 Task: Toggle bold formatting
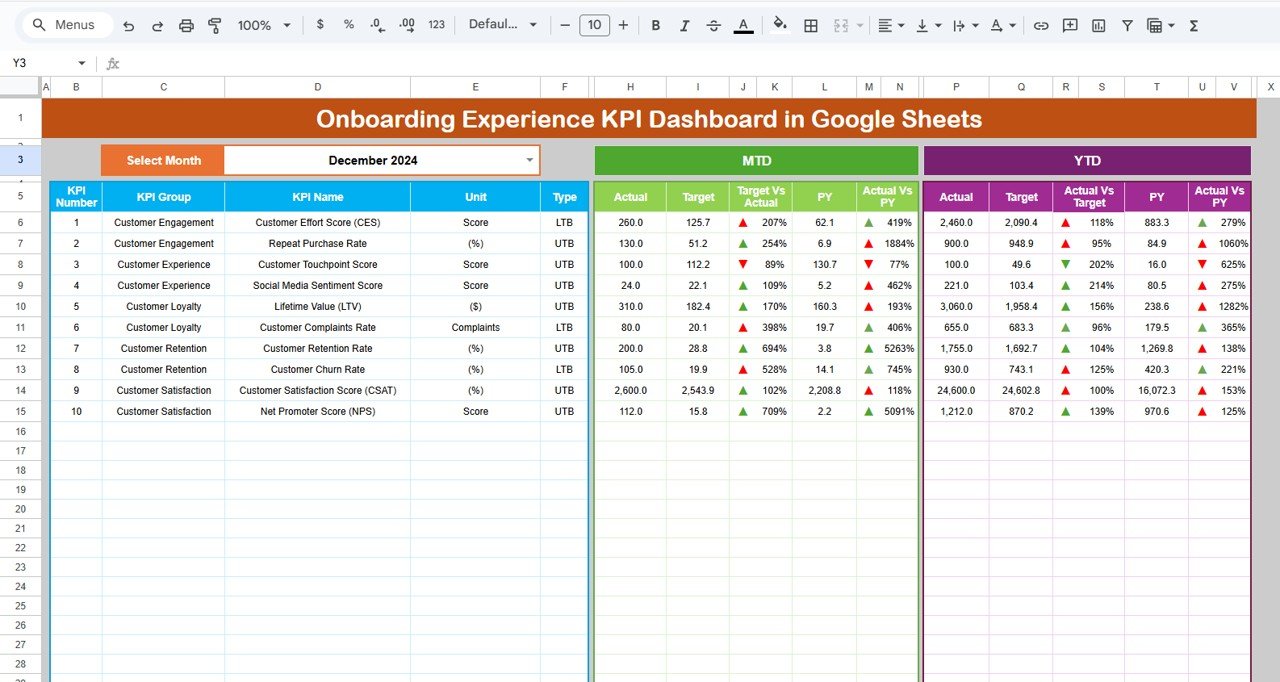655,25
